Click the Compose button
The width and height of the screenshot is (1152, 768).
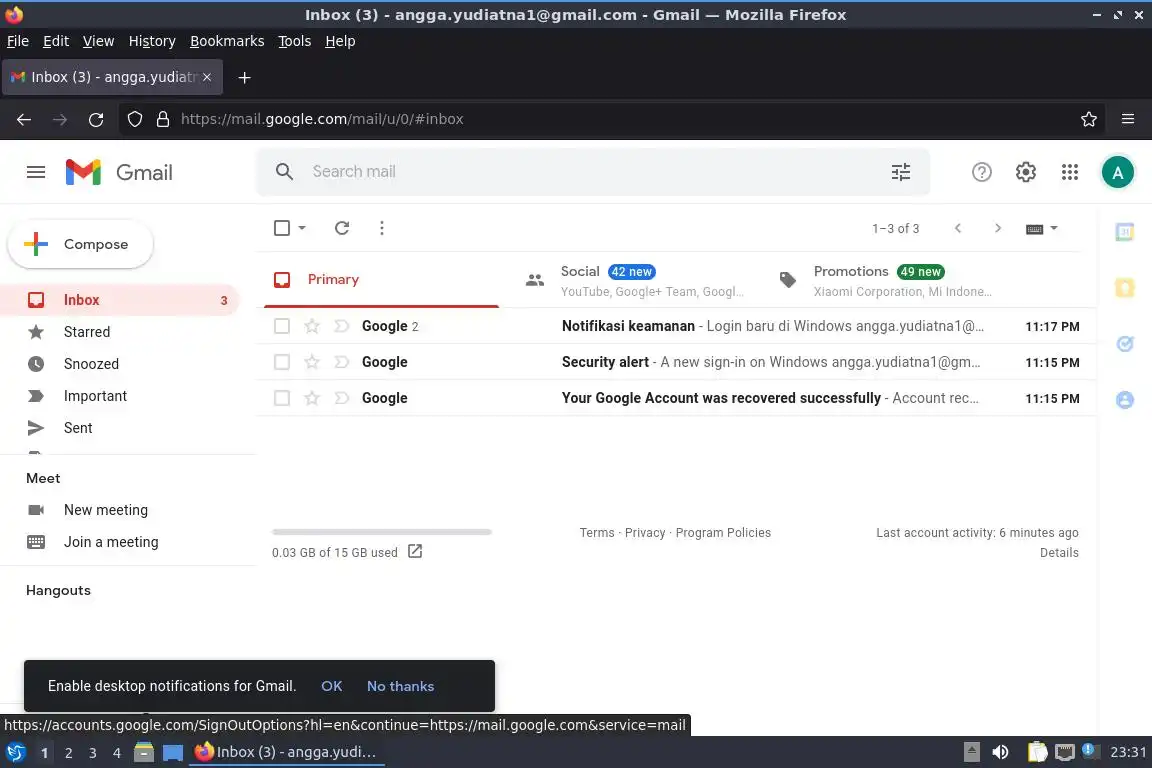pos(81,244)
